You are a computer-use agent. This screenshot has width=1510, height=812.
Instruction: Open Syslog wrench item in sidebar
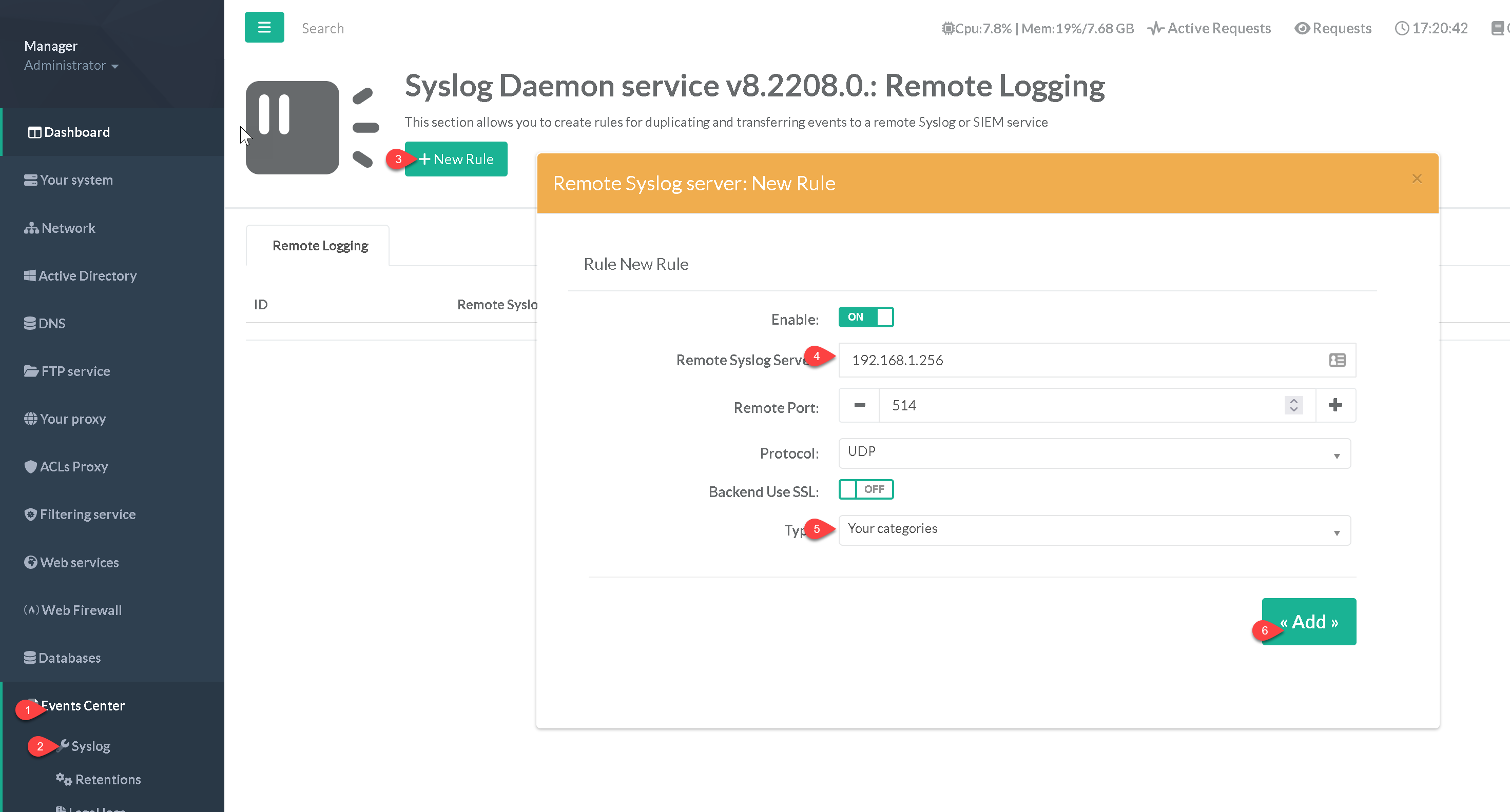click(90, 746)
